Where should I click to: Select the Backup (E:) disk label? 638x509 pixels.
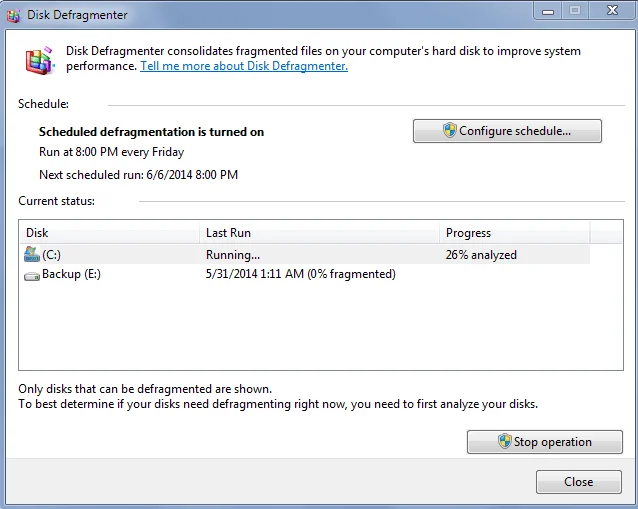click(71, 274)
